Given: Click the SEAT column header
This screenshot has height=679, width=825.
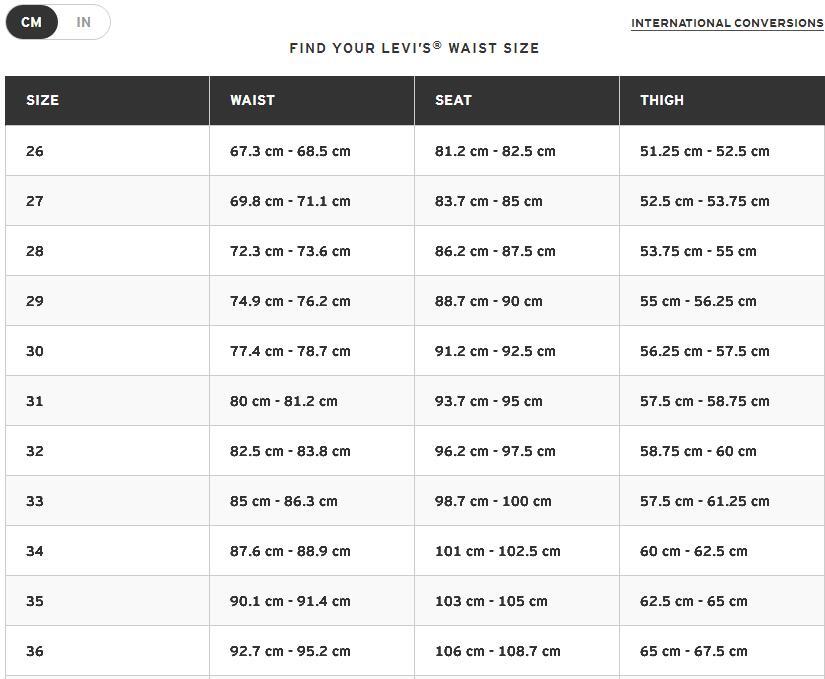Looking at the screenshot, I should point(453,100).
